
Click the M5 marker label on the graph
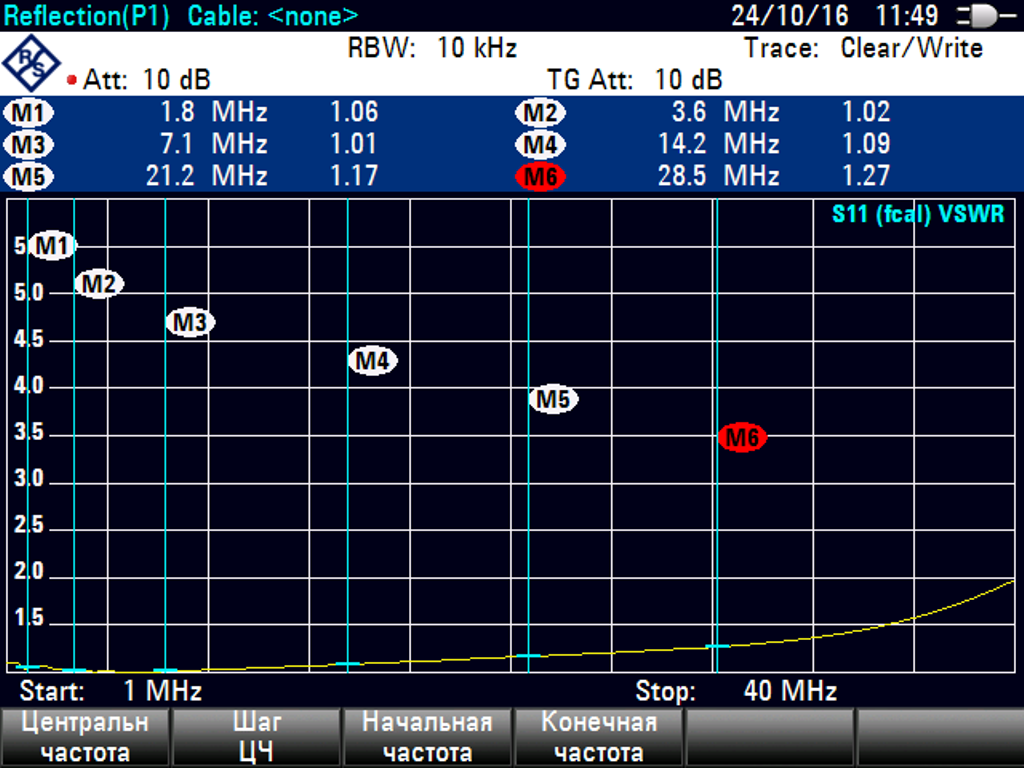553,399
